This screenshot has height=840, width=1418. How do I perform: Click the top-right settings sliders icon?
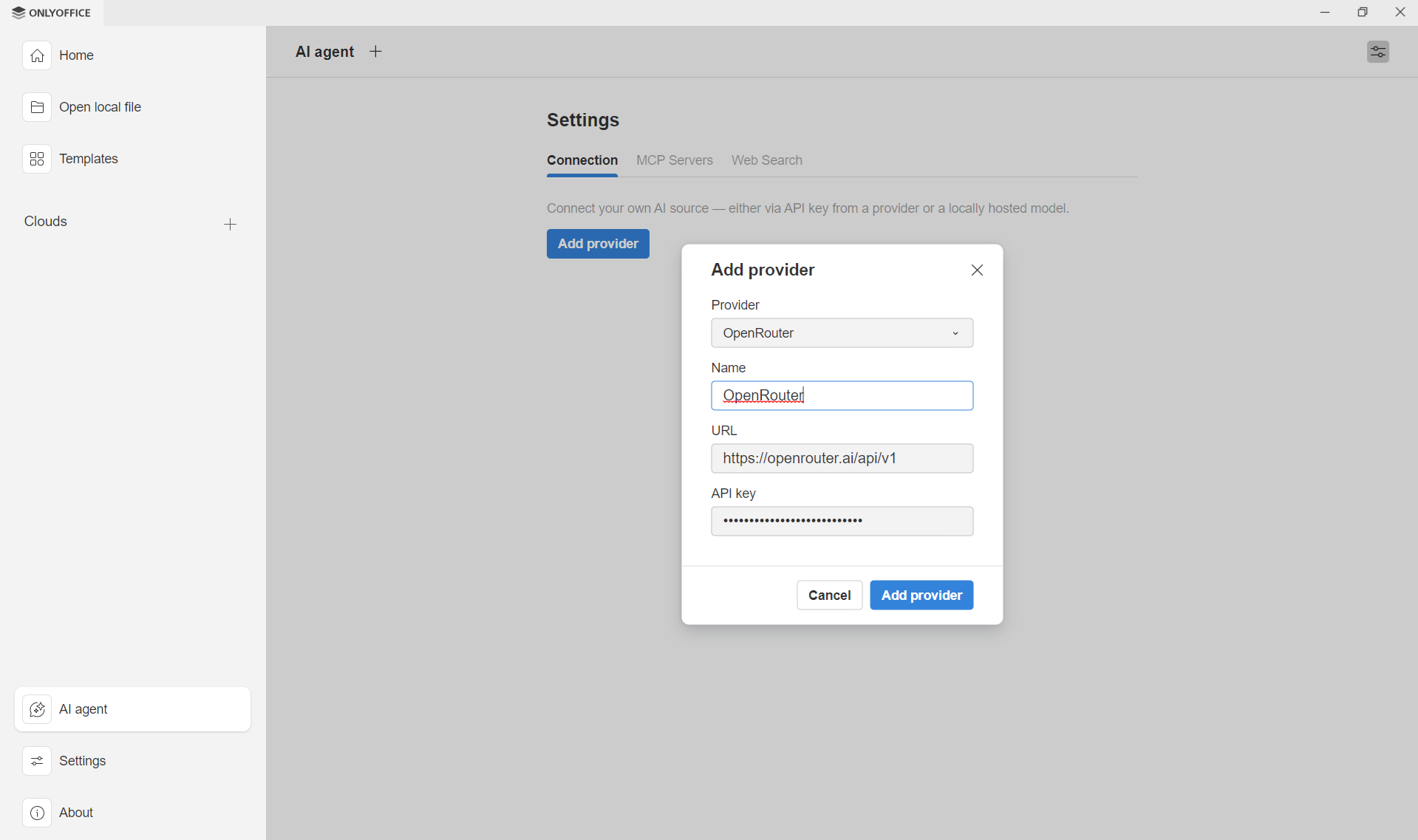[x=1377, y=52]
